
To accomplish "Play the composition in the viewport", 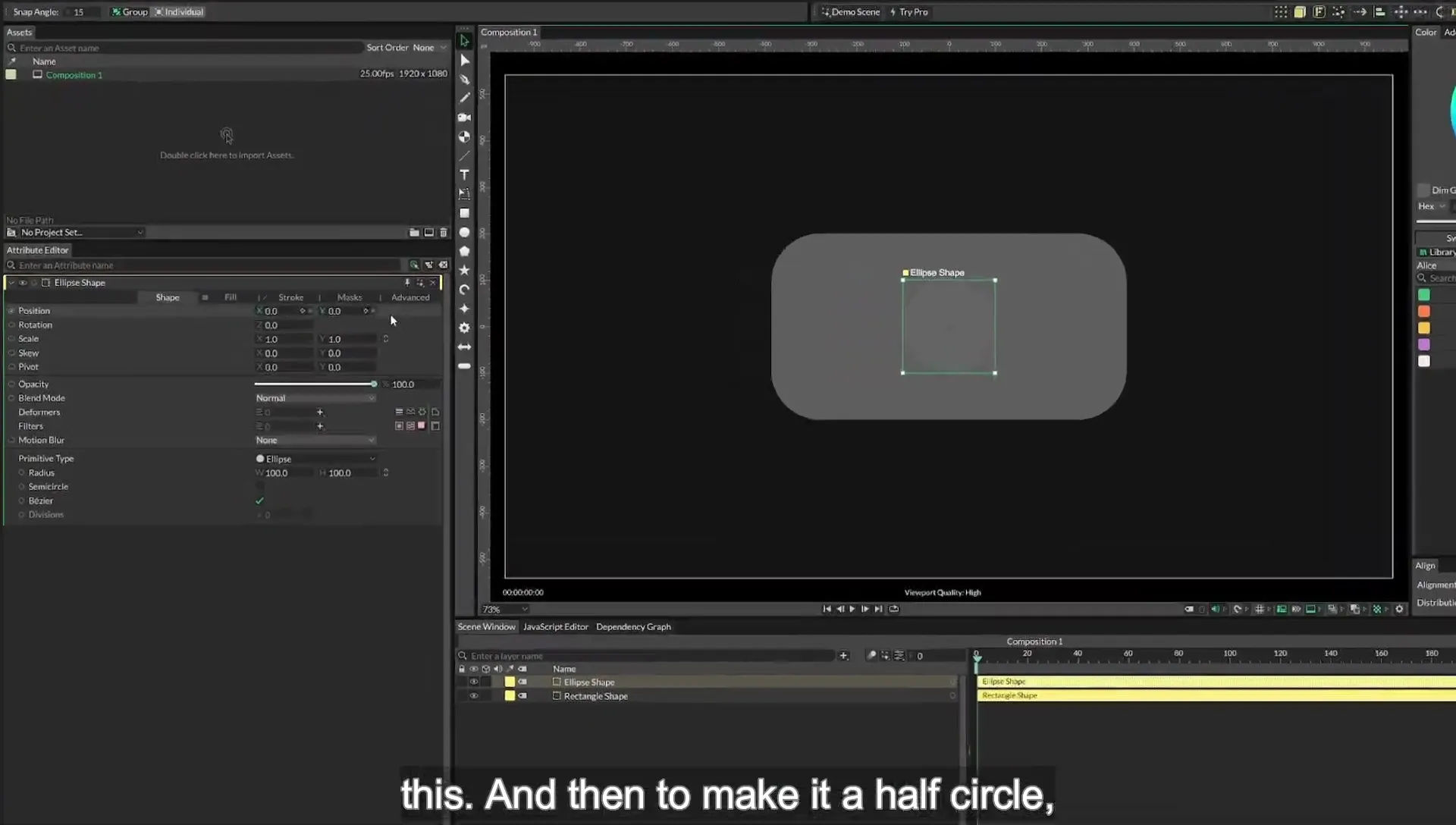I will point(852,609).
